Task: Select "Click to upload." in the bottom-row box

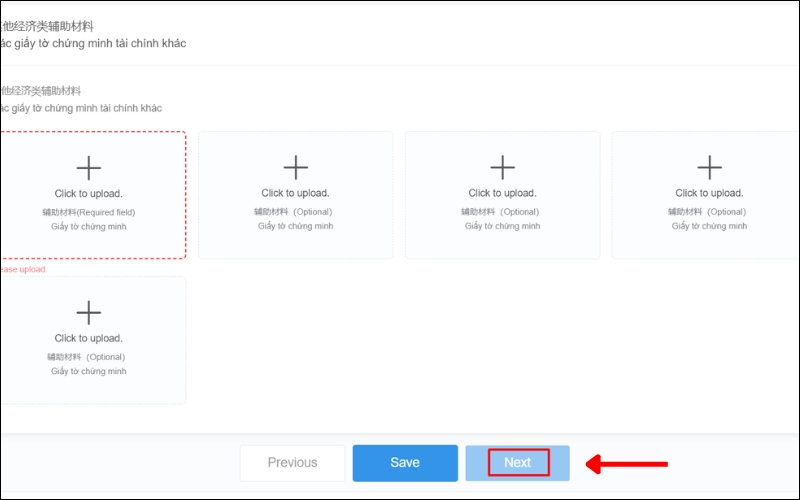Action: (x=89, y=338)
